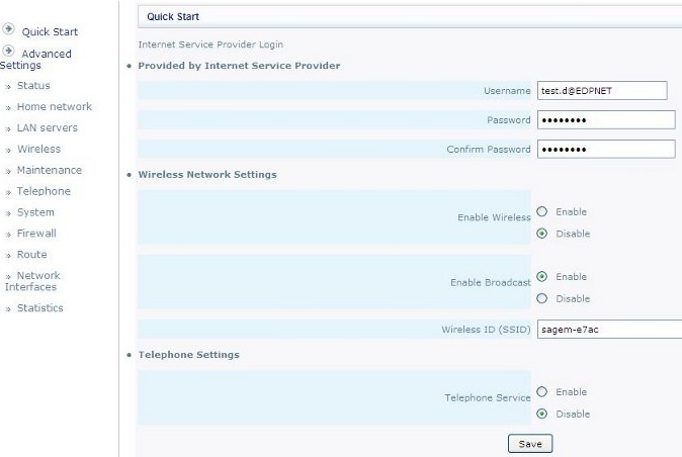The width and height of the screenshot is (682, 457).
Task: Click 'Internet Service Provider Login' text
Action: [211, 44]
